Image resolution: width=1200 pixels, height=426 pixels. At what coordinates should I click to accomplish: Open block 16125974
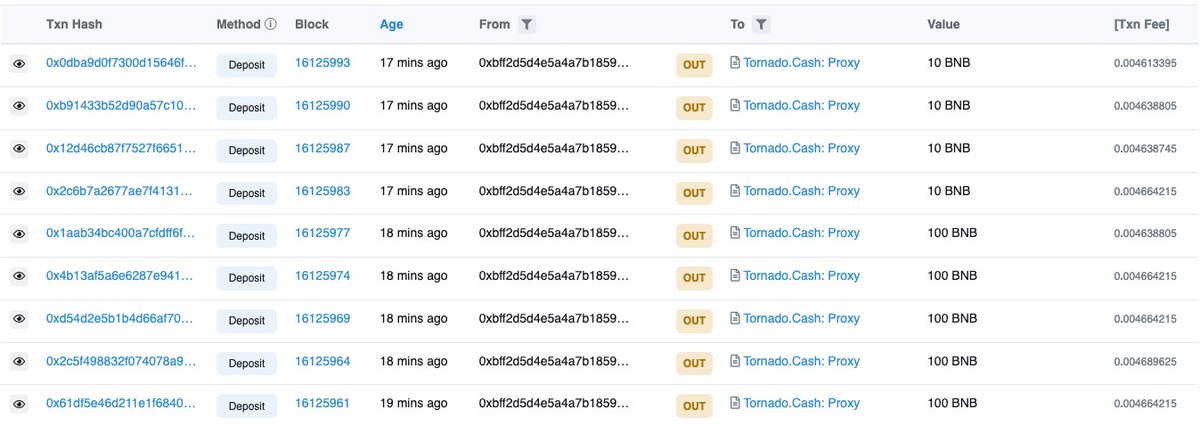(x=322, y=275)
